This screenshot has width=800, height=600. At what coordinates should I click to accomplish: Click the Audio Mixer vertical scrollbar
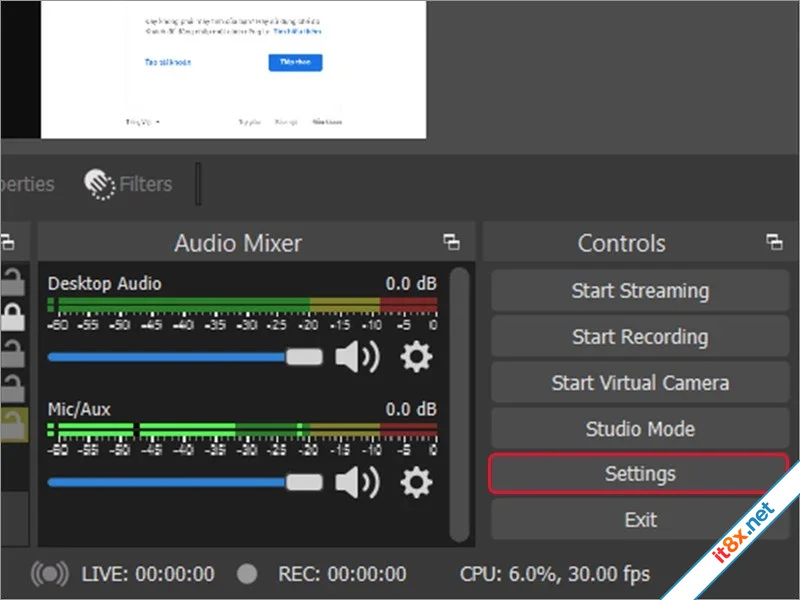point(460,404)
